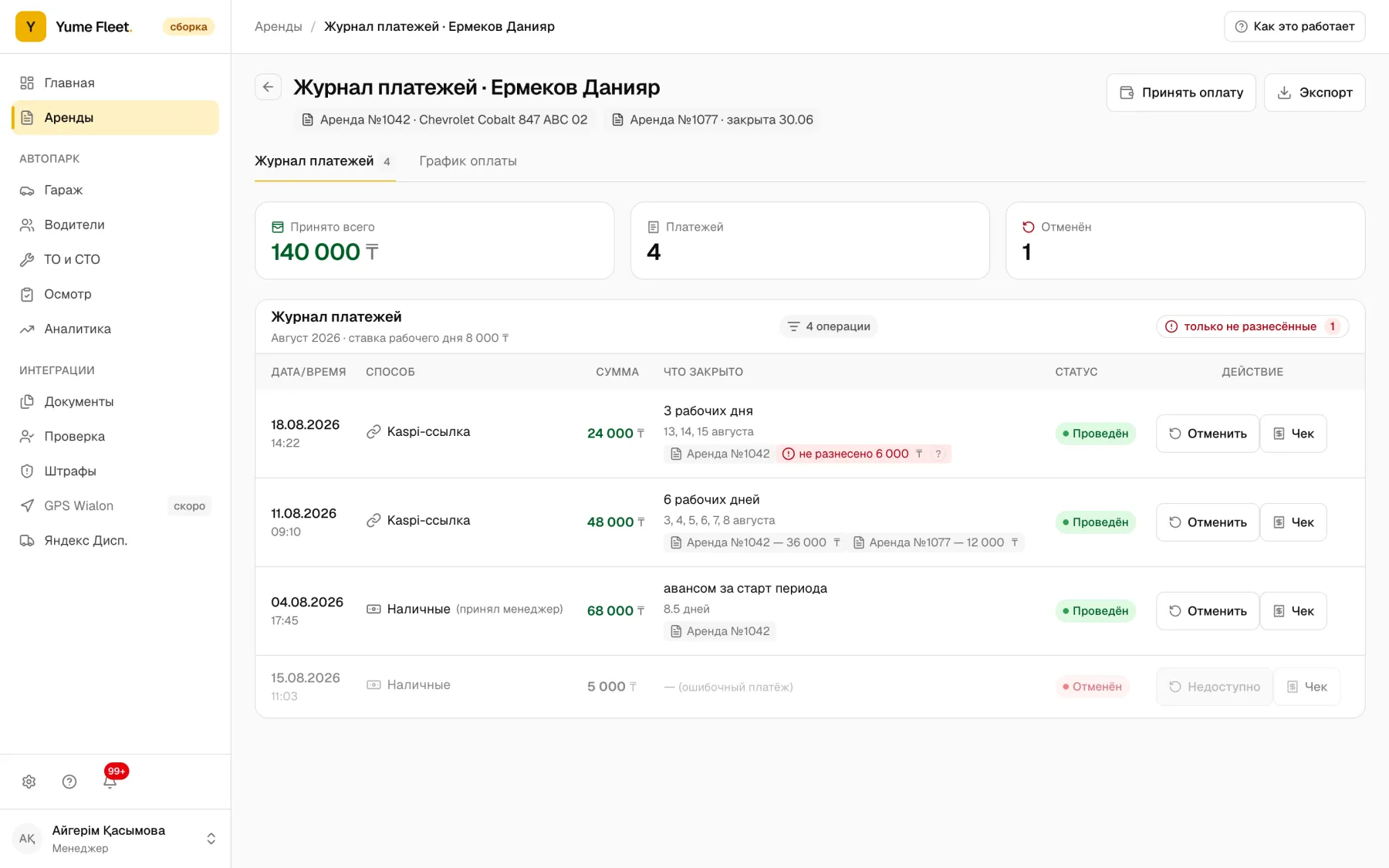Open Документы integration

116,401
